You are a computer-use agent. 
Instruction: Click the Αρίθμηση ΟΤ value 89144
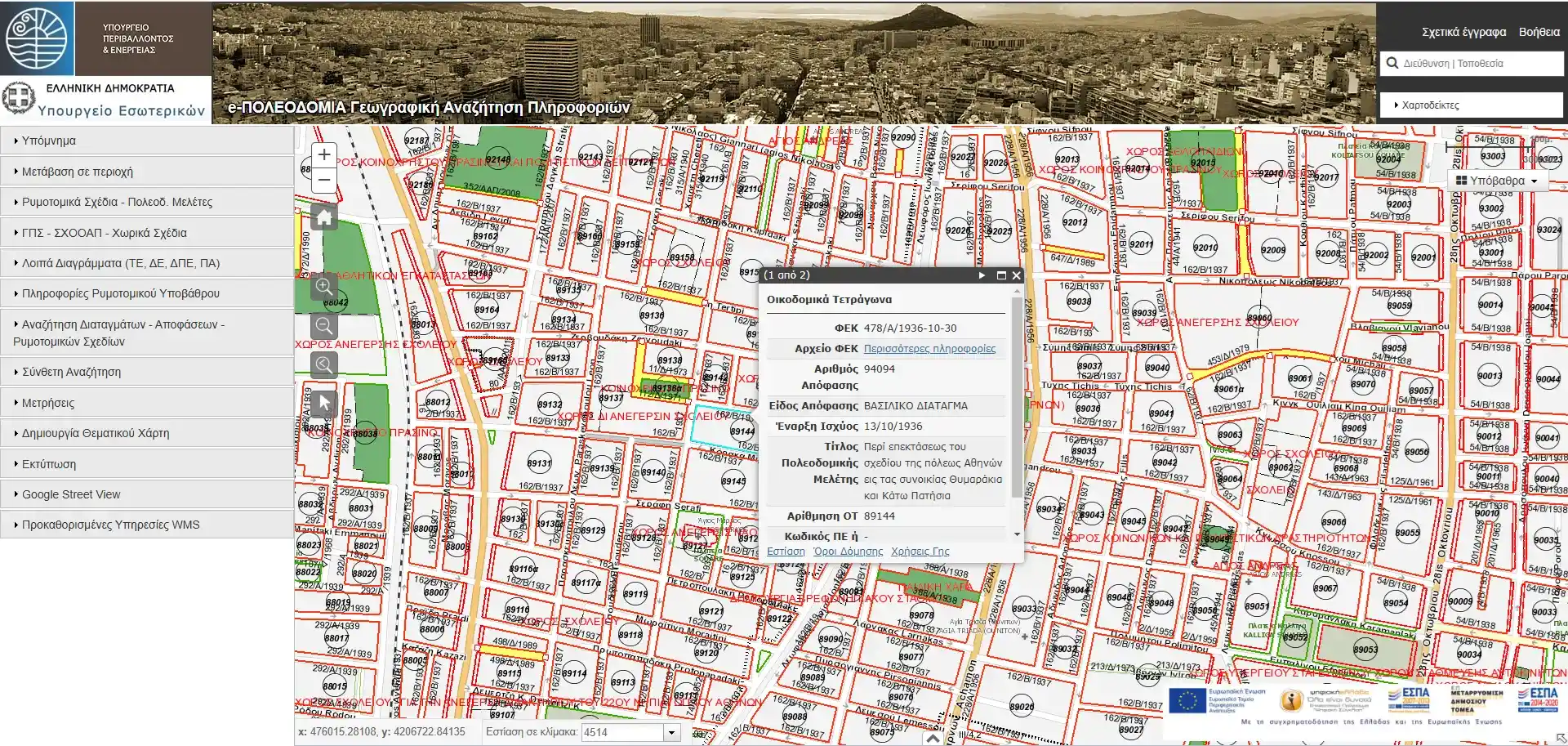(x=880, y=516)
